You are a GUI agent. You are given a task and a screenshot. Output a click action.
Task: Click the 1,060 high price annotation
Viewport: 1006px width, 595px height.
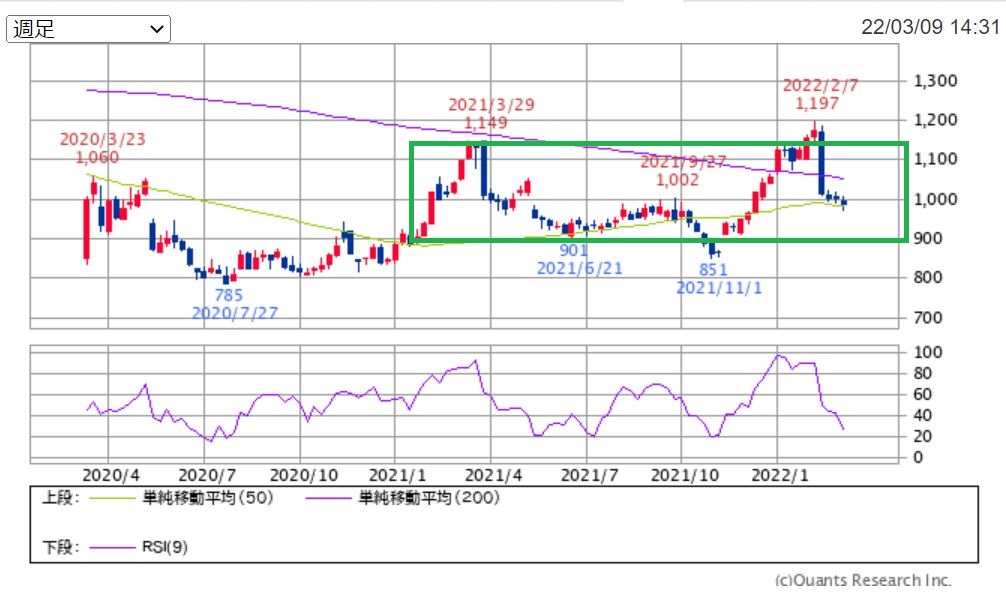(97, 157)
